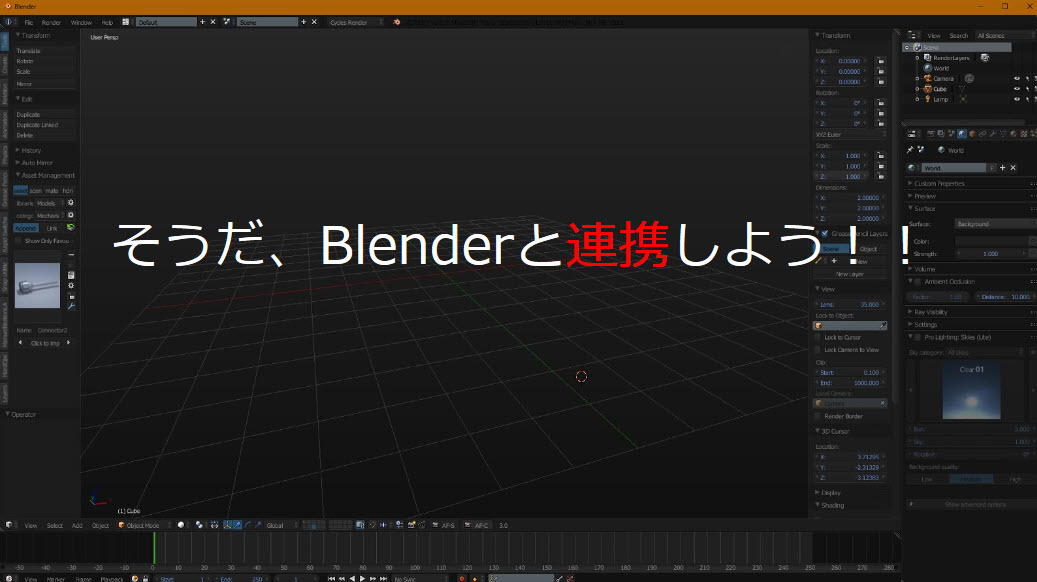
Task: Select the Texture properties checker tab icon
Action: pos(1024,134)
